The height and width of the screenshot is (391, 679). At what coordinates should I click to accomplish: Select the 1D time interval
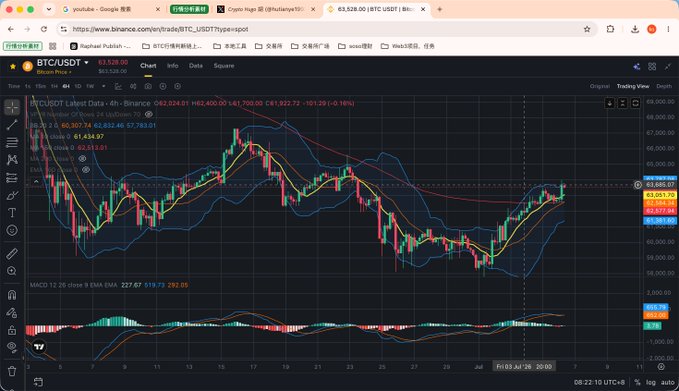click(78, 86)
